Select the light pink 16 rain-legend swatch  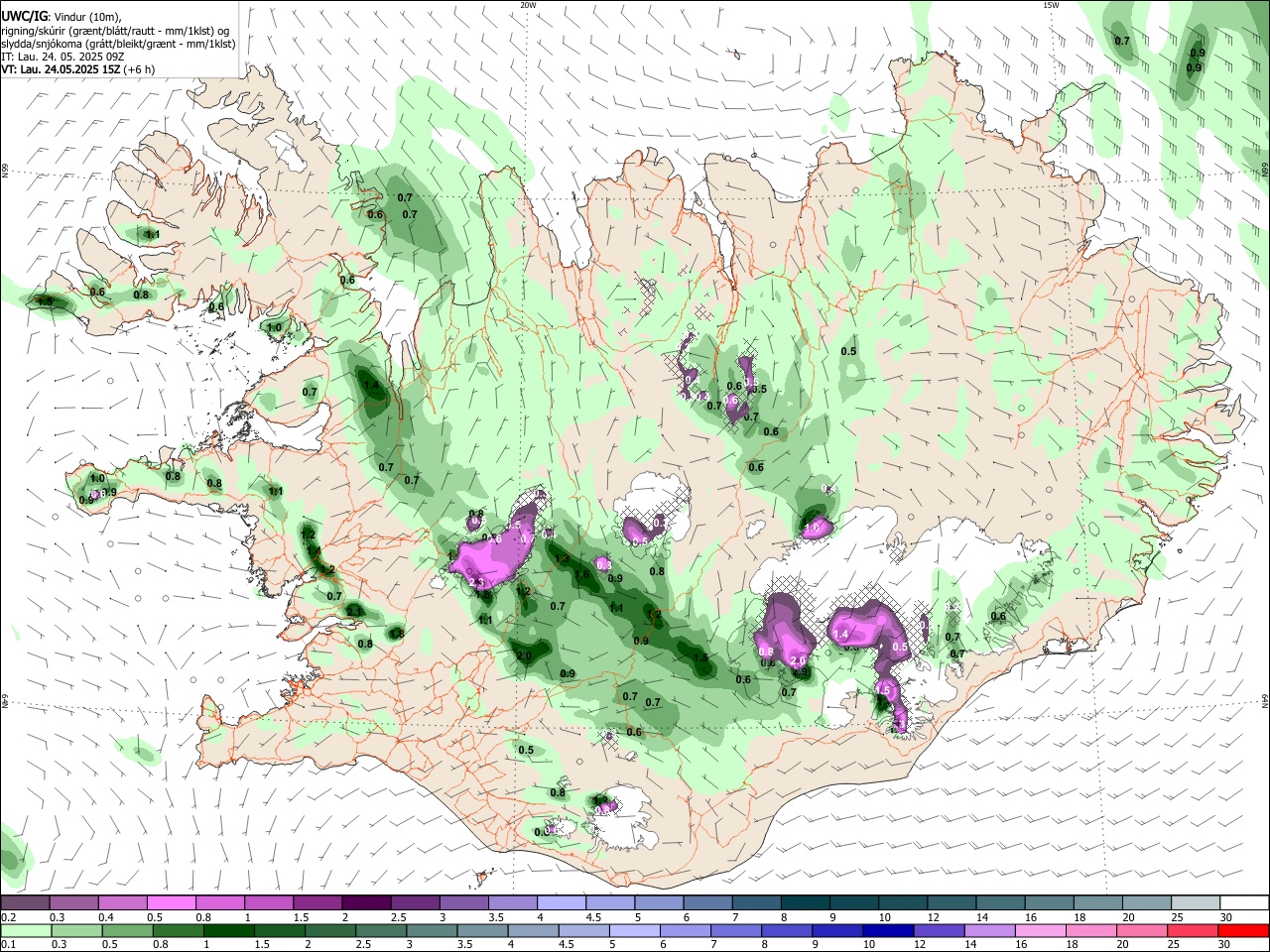click(1040, 931)
